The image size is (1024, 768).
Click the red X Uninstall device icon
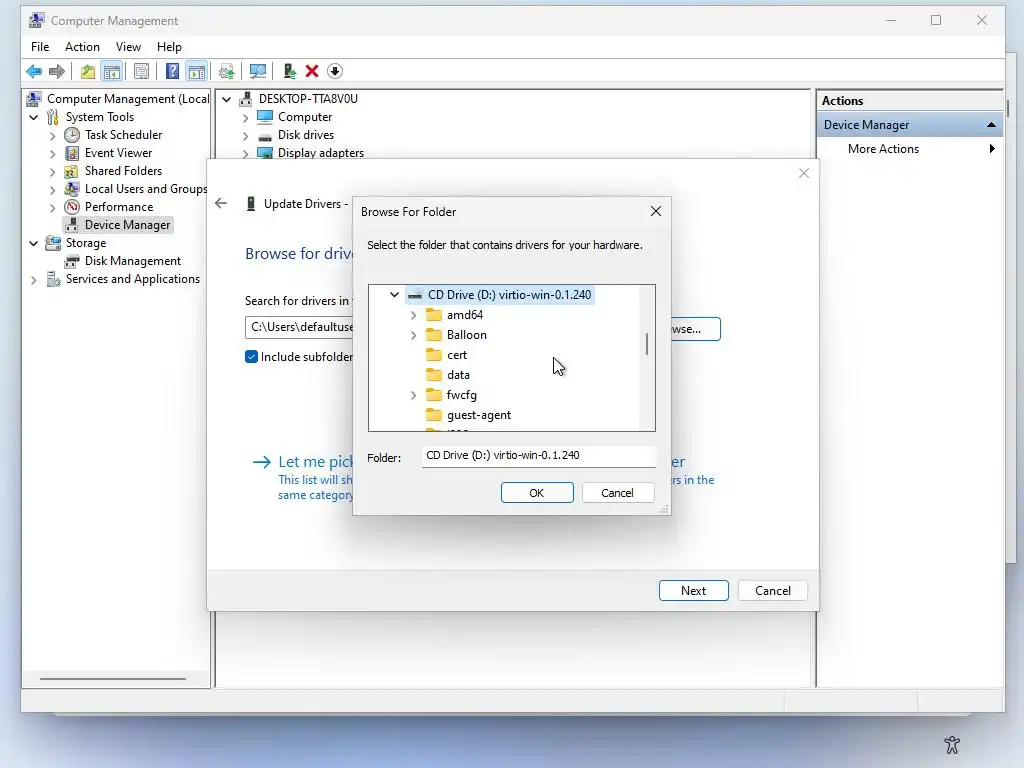pyautogui.click(x=312, y=71)
